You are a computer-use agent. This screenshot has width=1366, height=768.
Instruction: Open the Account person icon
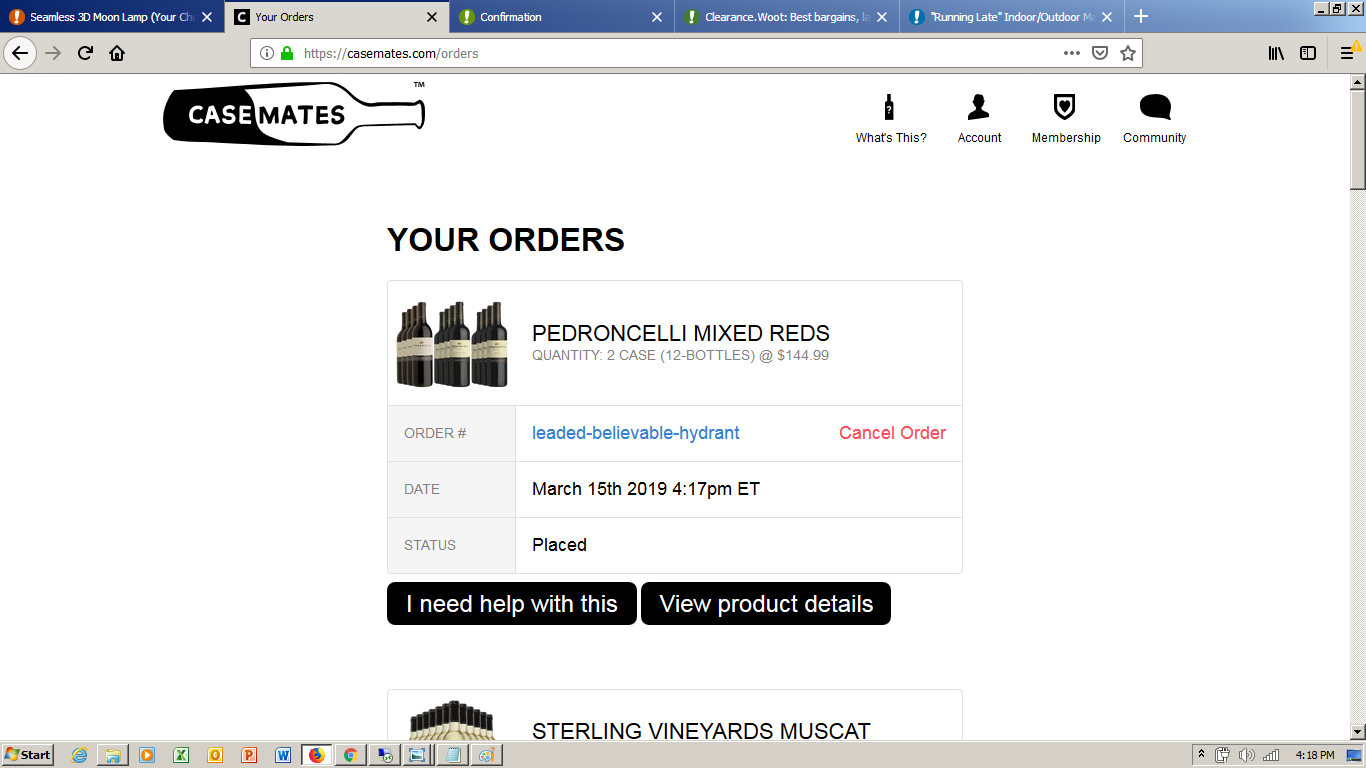point(978,107)
